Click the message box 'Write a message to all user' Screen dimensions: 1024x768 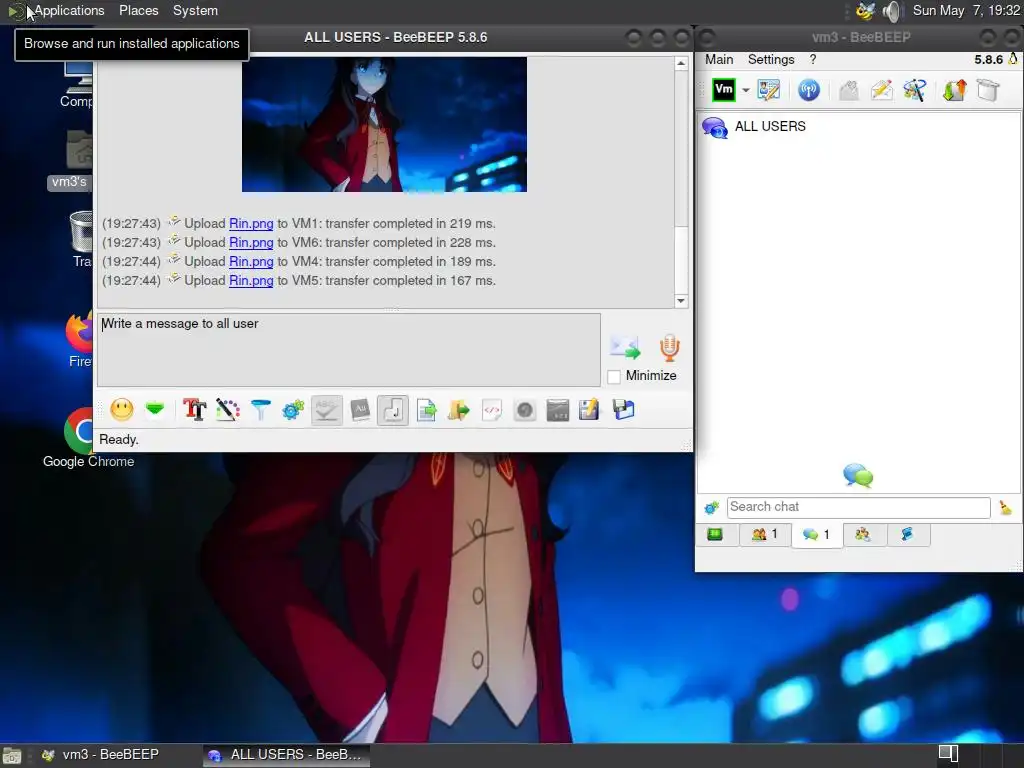coord(349,350)
